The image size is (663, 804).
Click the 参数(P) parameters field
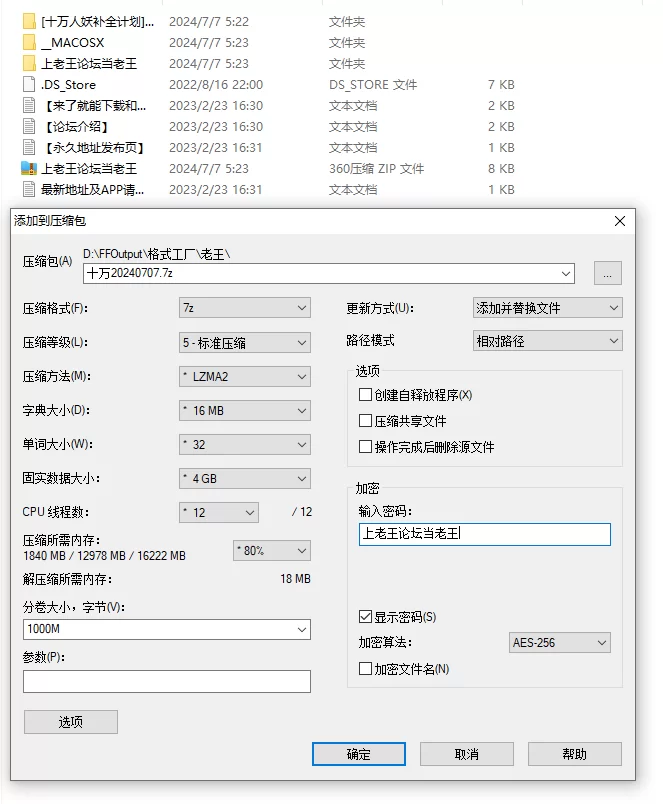(167, 681)
